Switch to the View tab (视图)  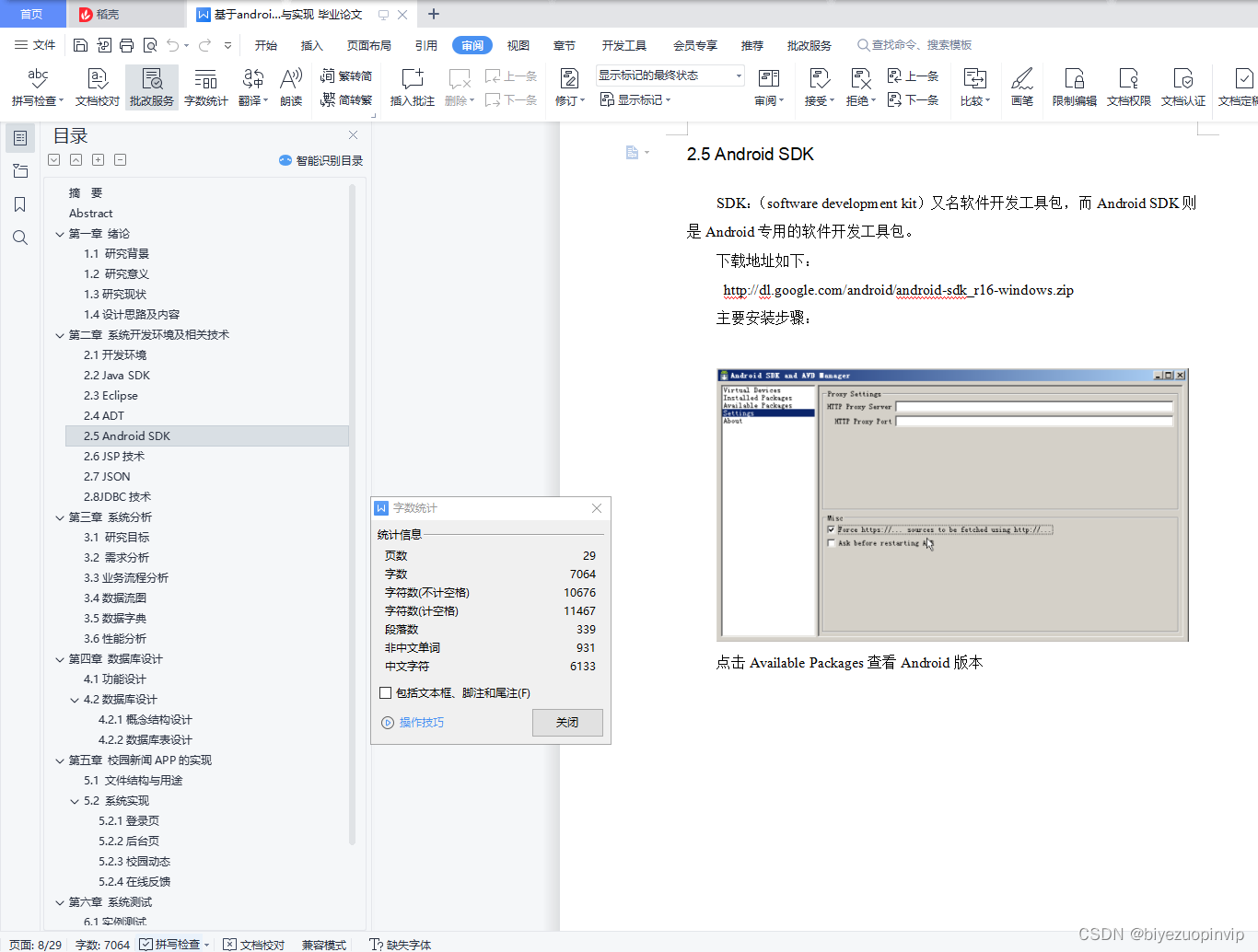point(518,45)
